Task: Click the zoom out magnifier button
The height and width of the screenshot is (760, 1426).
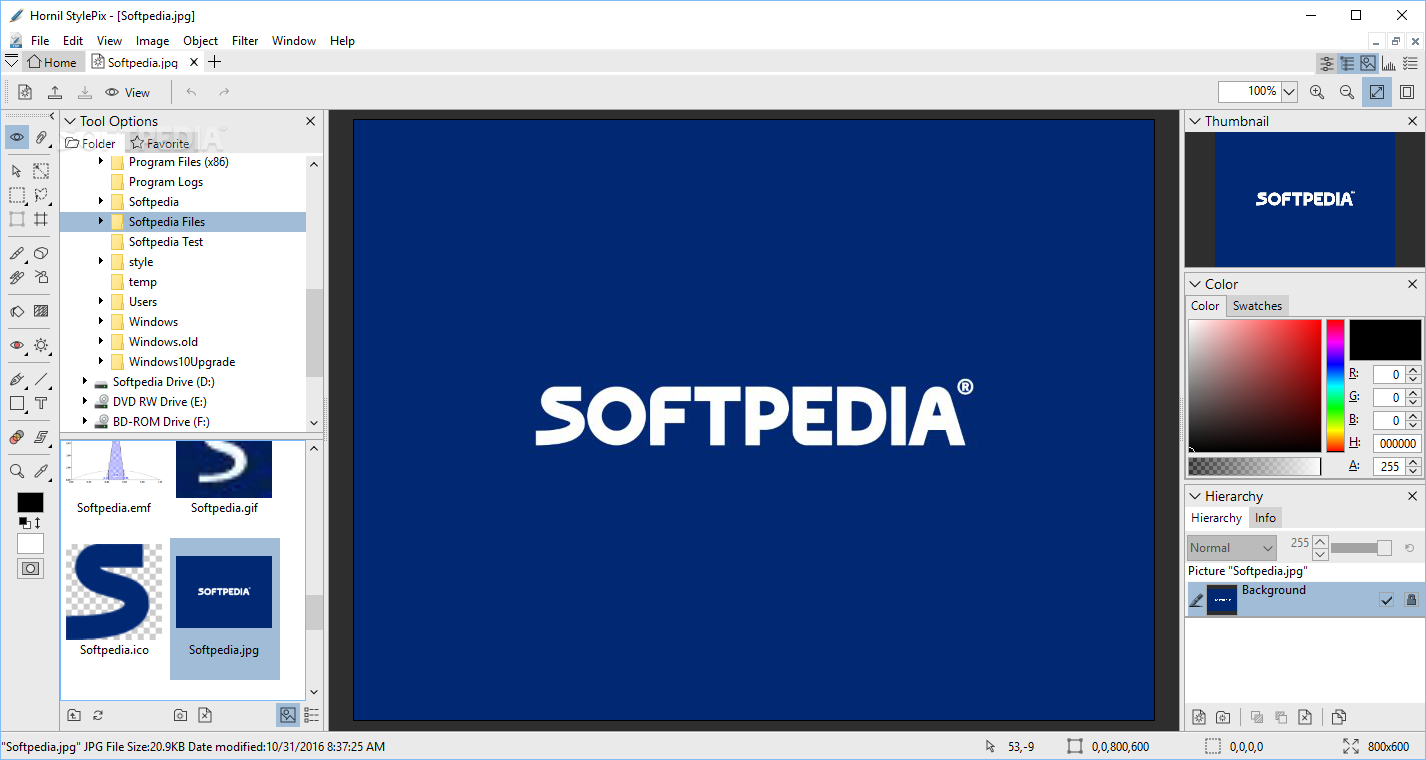Action: point(1347,92)
